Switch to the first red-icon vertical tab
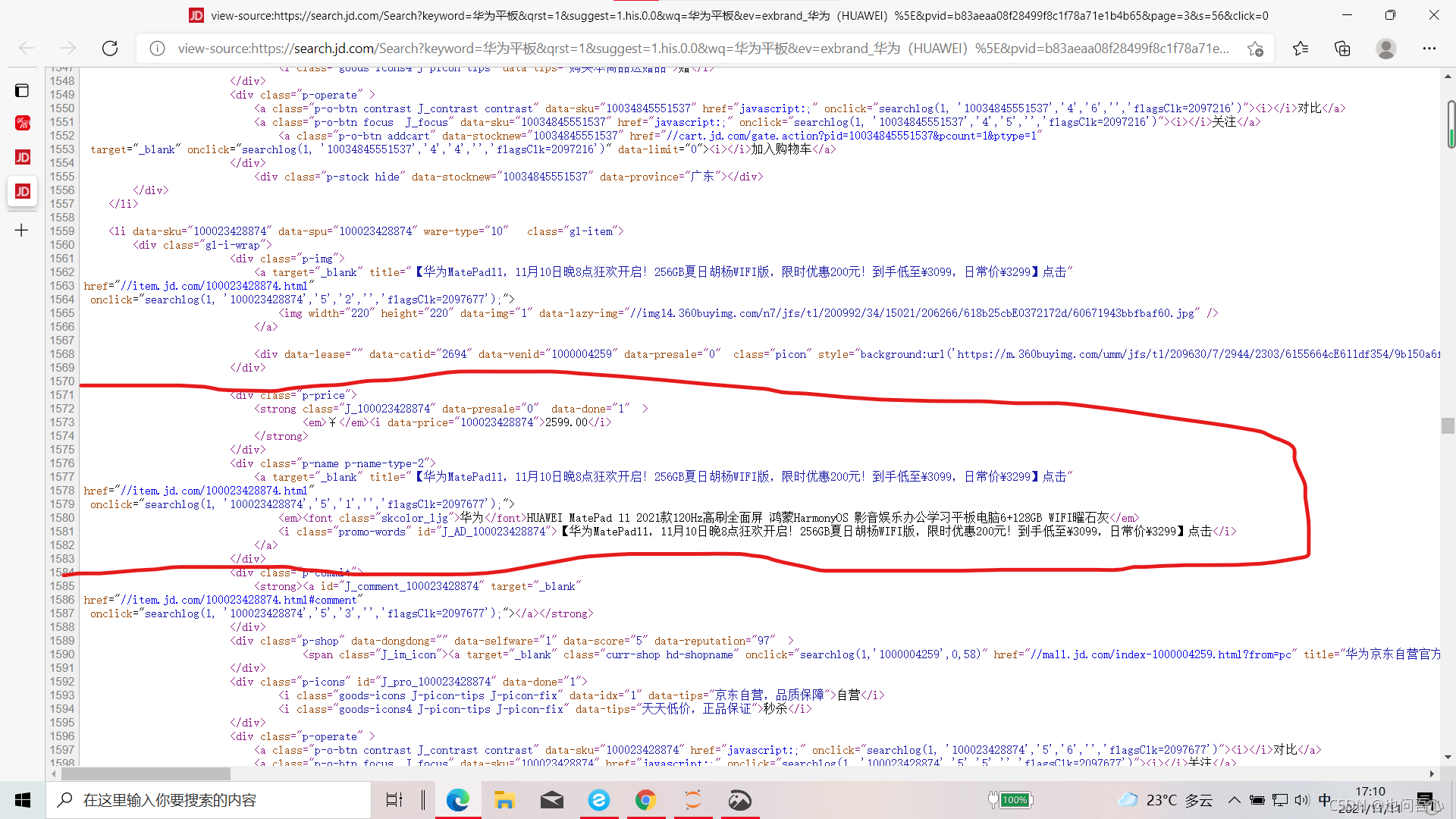 click(x=23, y=123)
